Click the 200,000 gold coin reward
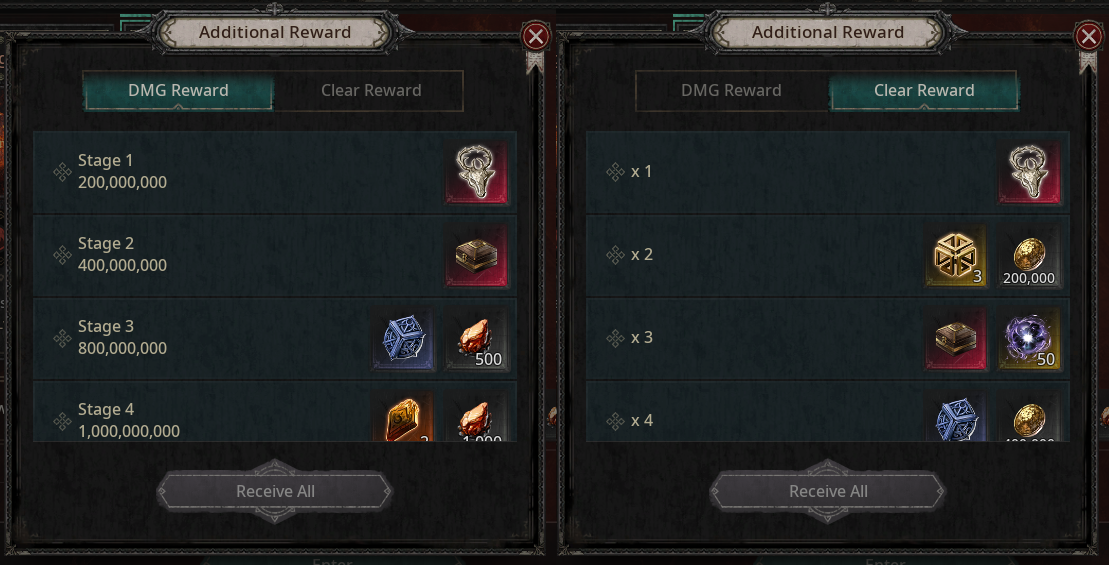Screen dimensions: 1109x565 click(x=1030, y=255)
